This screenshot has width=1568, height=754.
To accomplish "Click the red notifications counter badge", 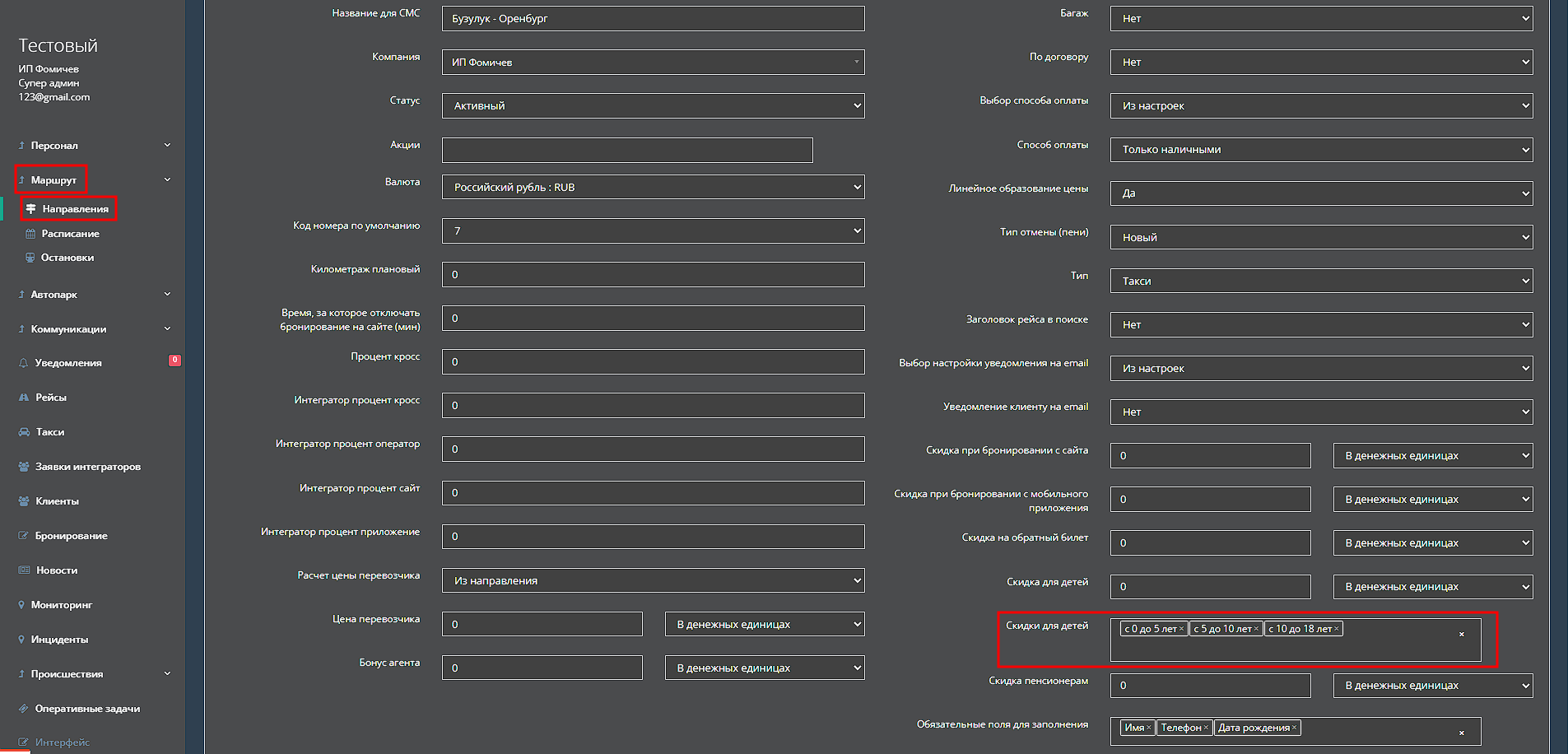I will point(174,361).
